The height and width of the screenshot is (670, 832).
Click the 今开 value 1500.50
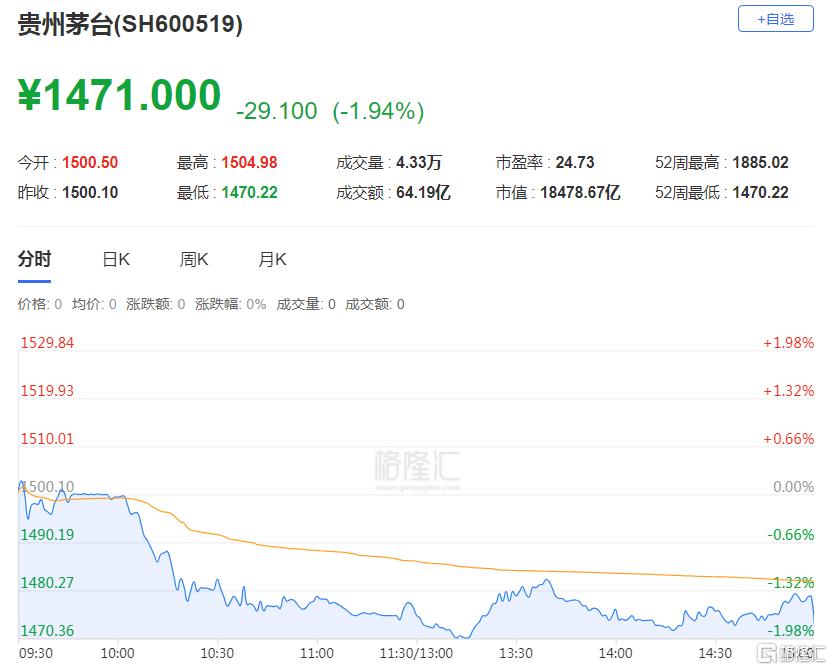90,162
